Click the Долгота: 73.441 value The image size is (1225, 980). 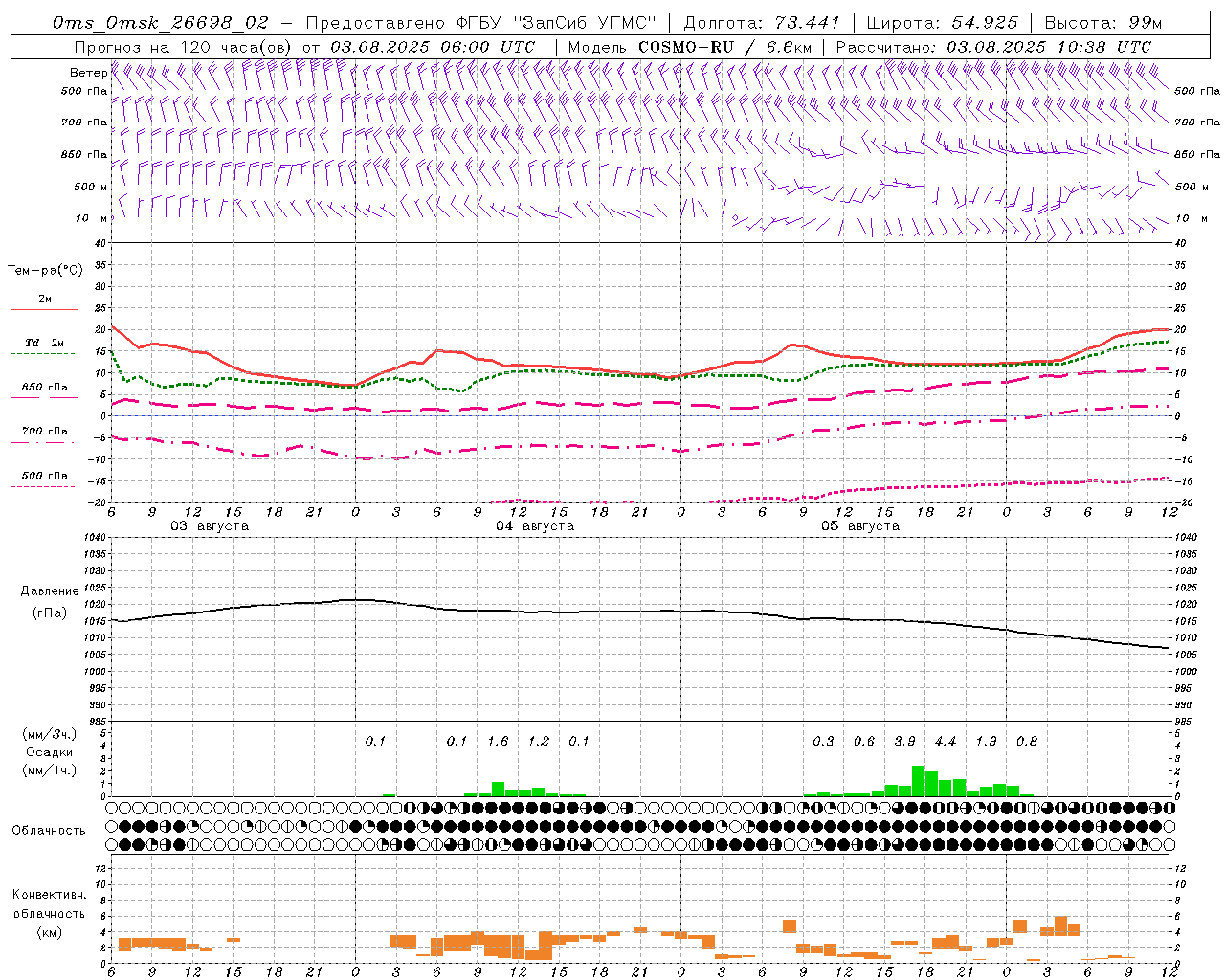pyautogui.click(x=762, y=23)
